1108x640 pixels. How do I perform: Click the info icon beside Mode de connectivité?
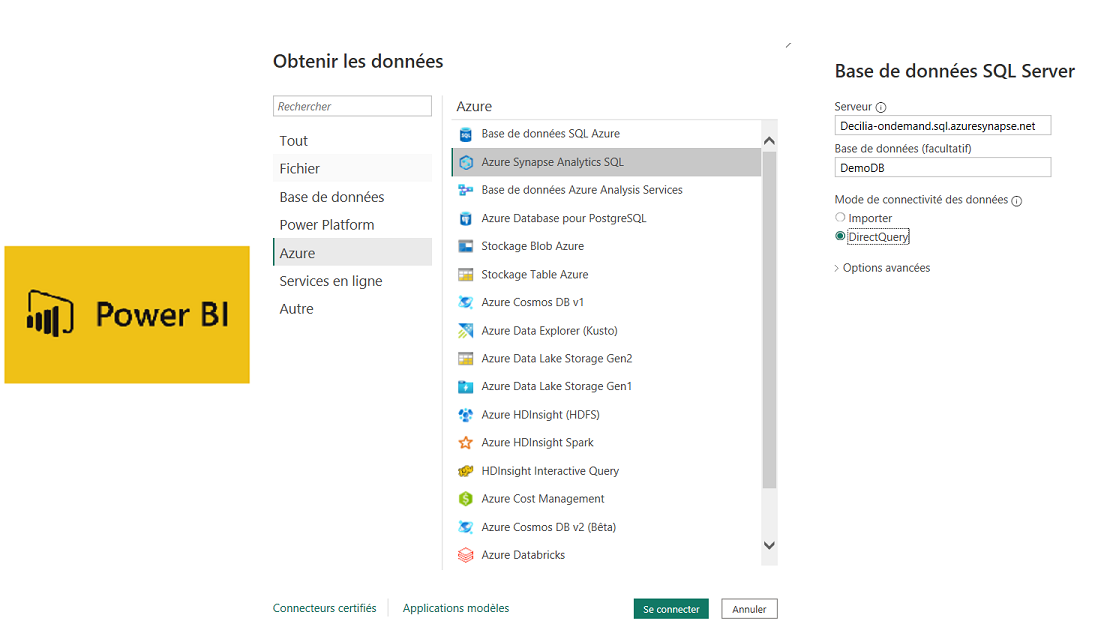click(x=1017, y=201)
